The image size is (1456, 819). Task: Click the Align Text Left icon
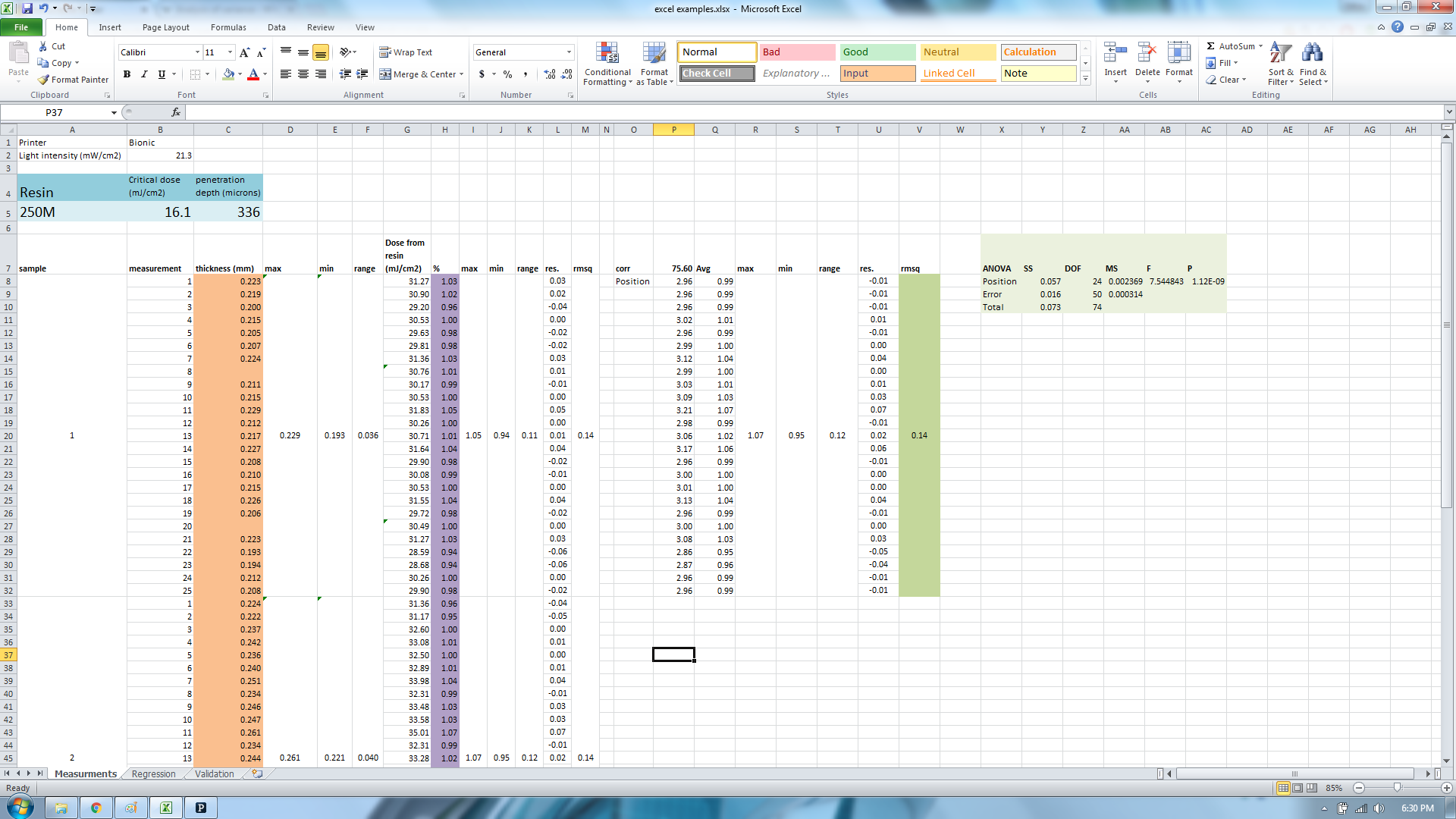(286, 74)
